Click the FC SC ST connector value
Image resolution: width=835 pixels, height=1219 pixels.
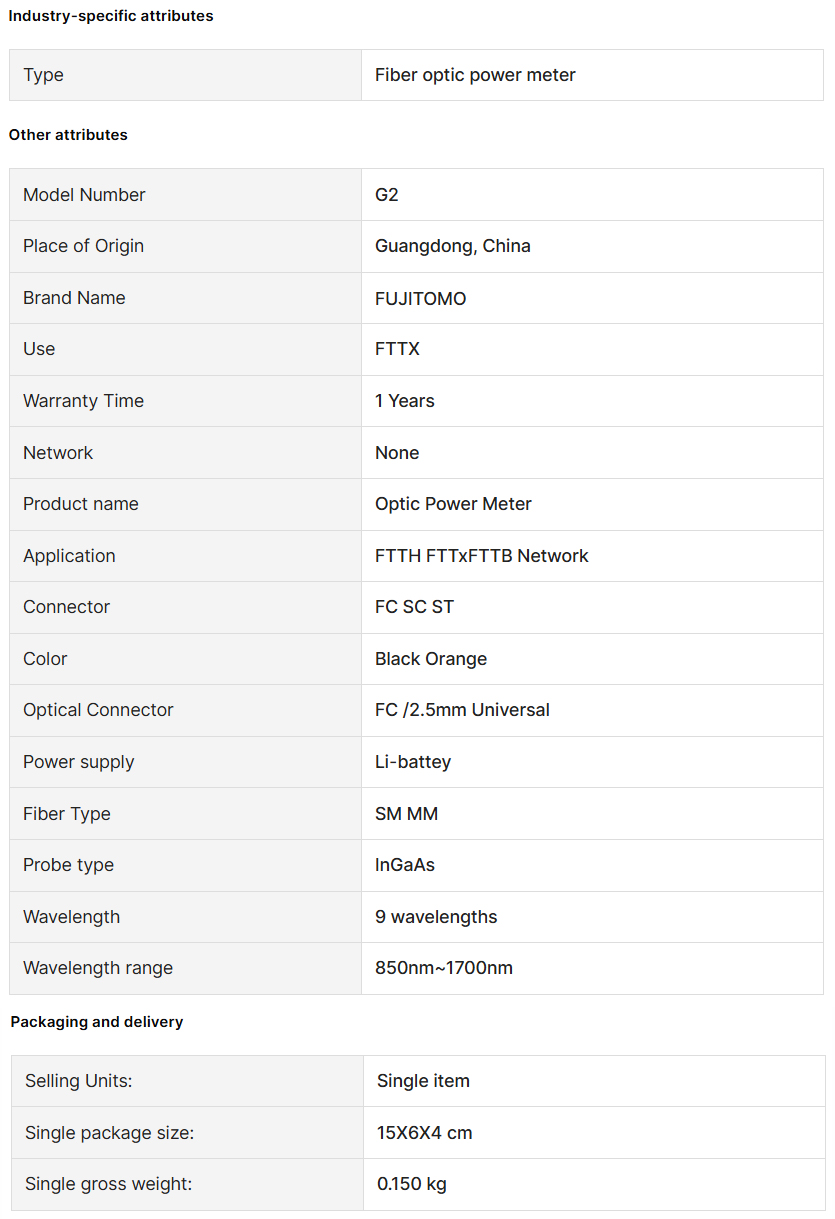pyautogui.click(x=414, y=607)
